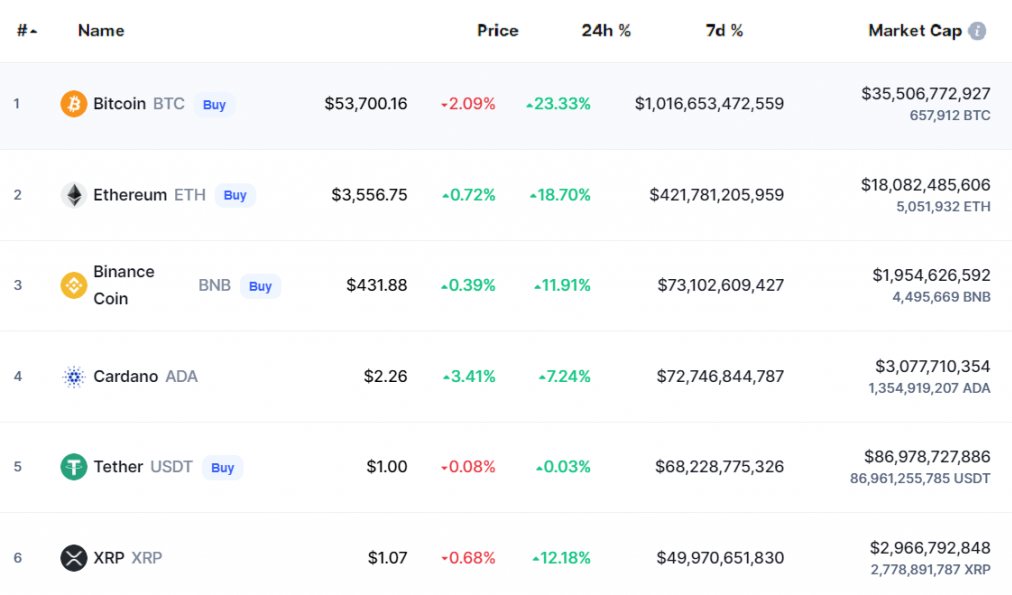Click the value $49,970,651,830
Image resolution: width=1012 pixels, height=595 pixels.
click(720, 558)
